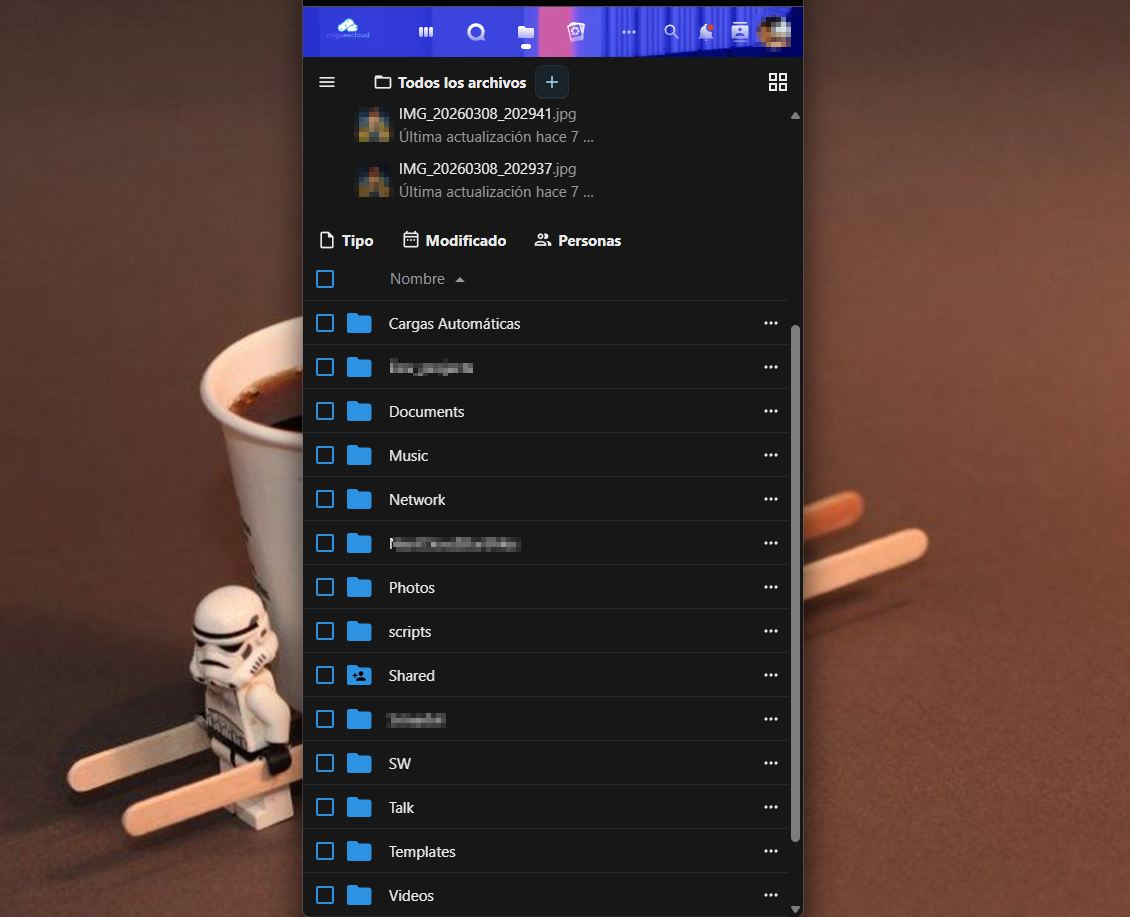Open the contacts menu icon
Screen dimensions: 1130x917
pyautogui.click(x=739, y=32)
